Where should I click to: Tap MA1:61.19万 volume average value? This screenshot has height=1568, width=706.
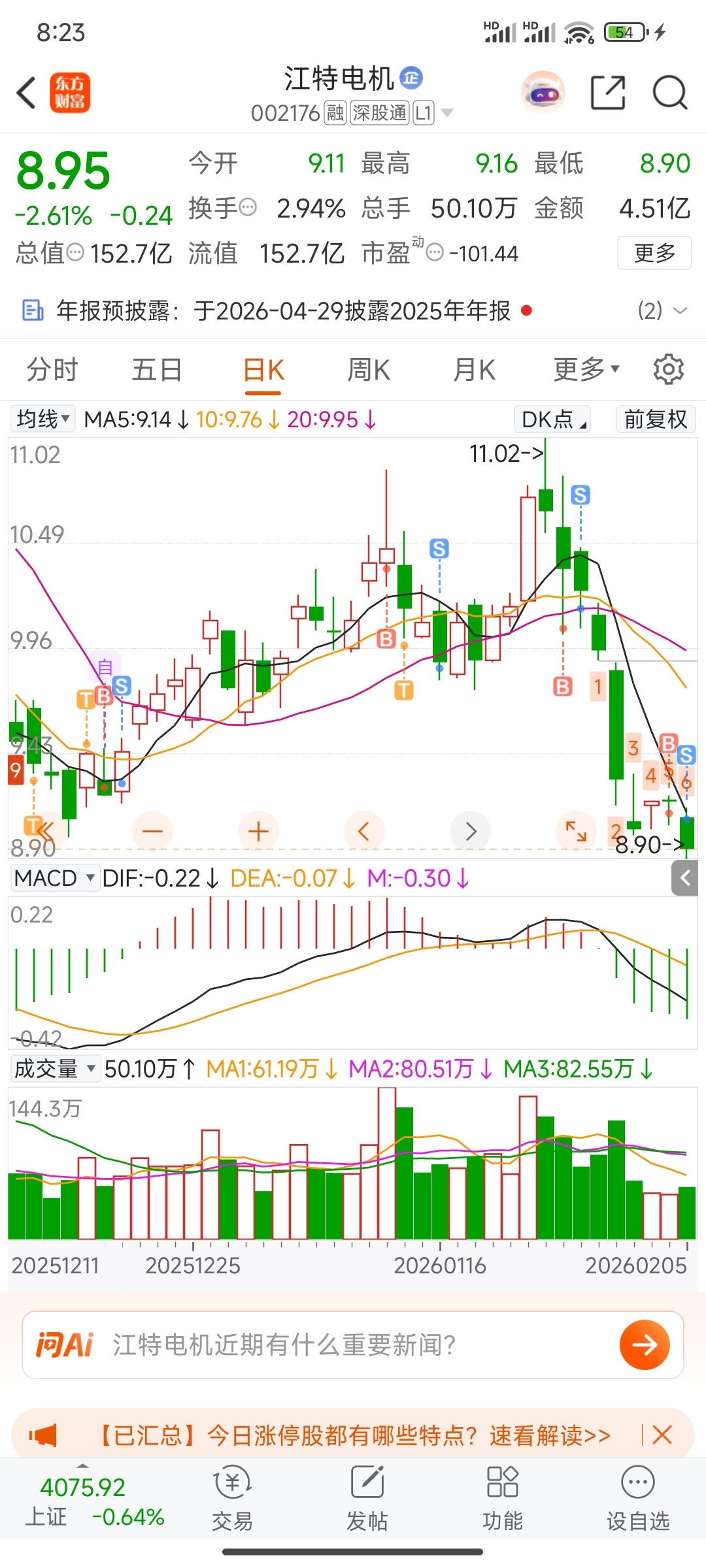pyautogui.click(x=271, y=1069)
